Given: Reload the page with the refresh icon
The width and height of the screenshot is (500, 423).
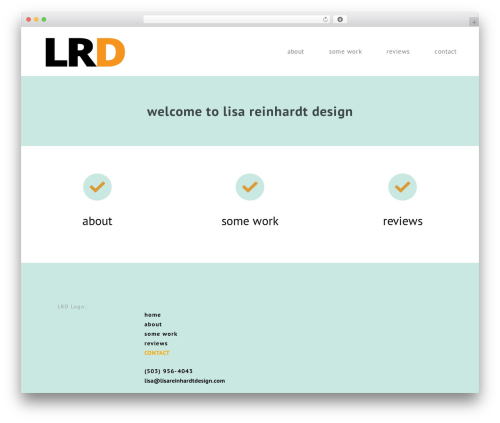Looking at the screenshot, I should click(x=325, y=19).
